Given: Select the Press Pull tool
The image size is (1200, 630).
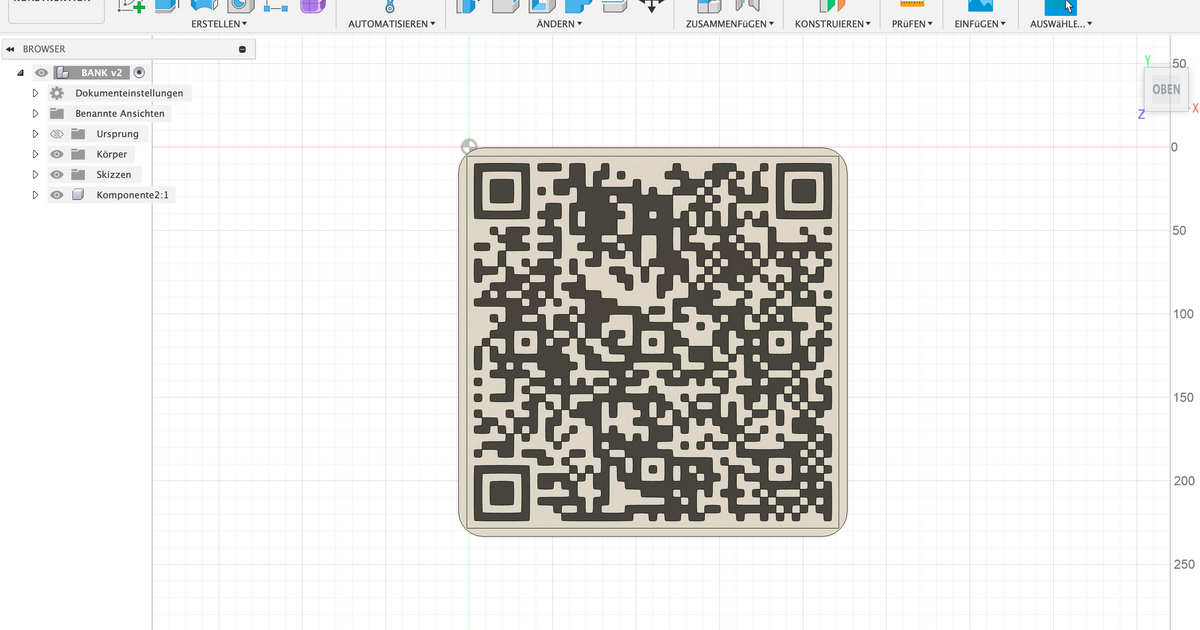Looking at the screenshot, I should click(465, 8).
